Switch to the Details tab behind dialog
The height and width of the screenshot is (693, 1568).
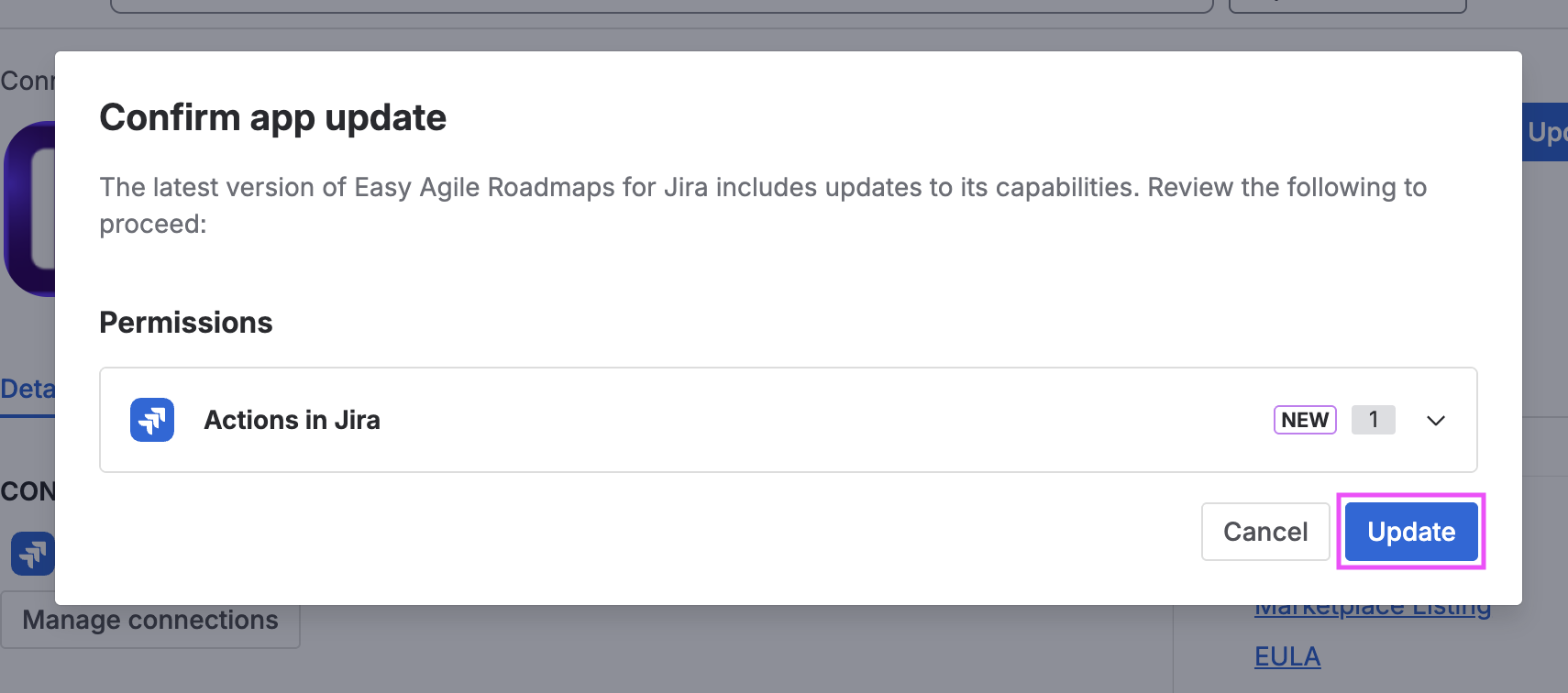click(27, 390)
